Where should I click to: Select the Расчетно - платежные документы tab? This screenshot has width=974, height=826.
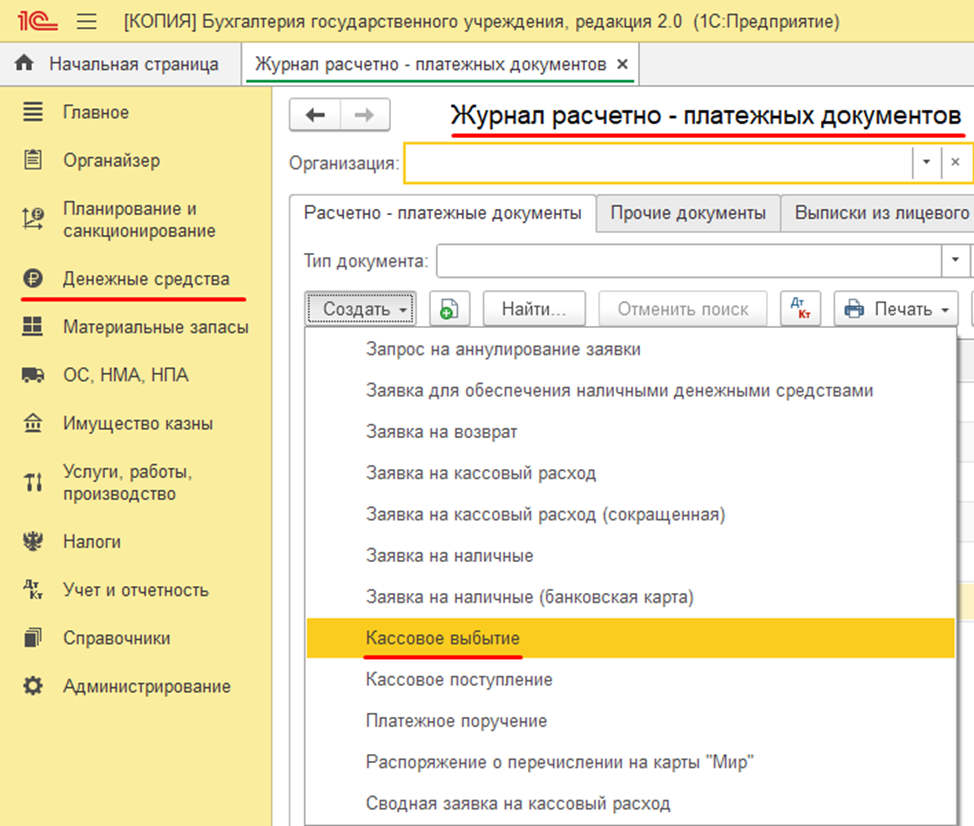click(x=442, y=213)
